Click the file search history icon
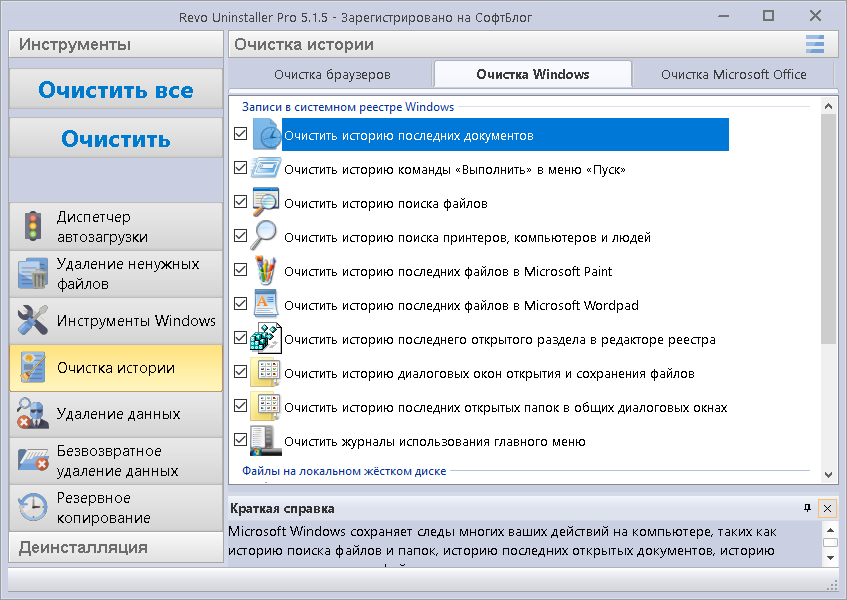The width and height of the screenshot is (847, 600). 266,202
